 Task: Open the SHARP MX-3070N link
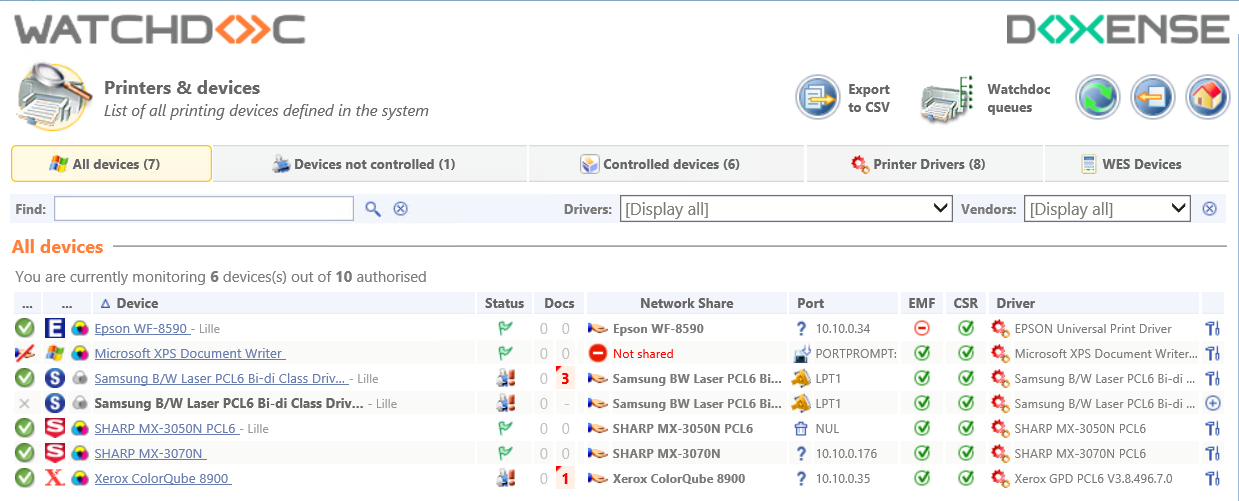click(149, 453)
